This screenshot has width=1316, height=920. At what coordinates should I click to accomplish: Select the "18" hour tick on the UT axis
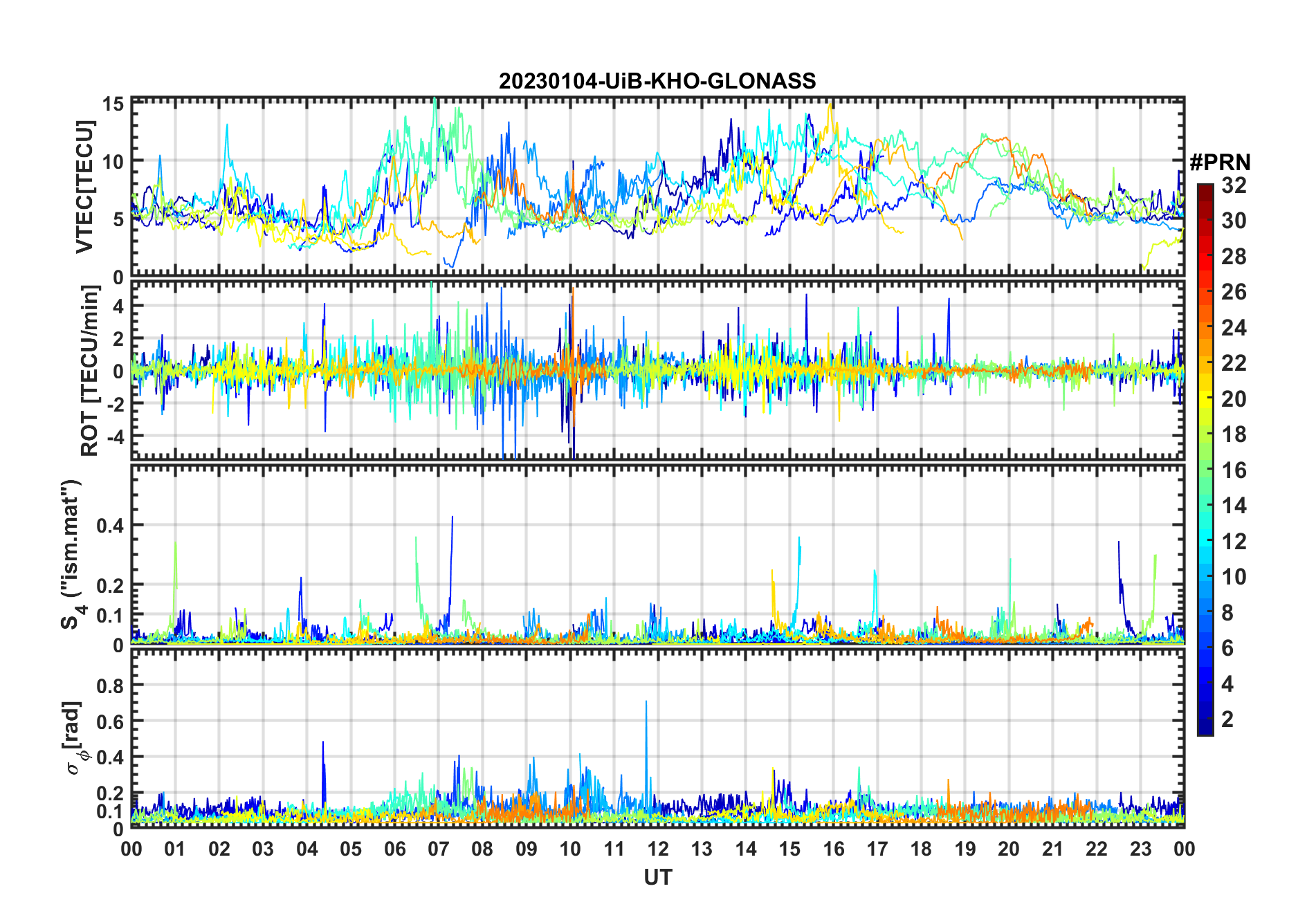pyautogui.click(x=921, y=849)
